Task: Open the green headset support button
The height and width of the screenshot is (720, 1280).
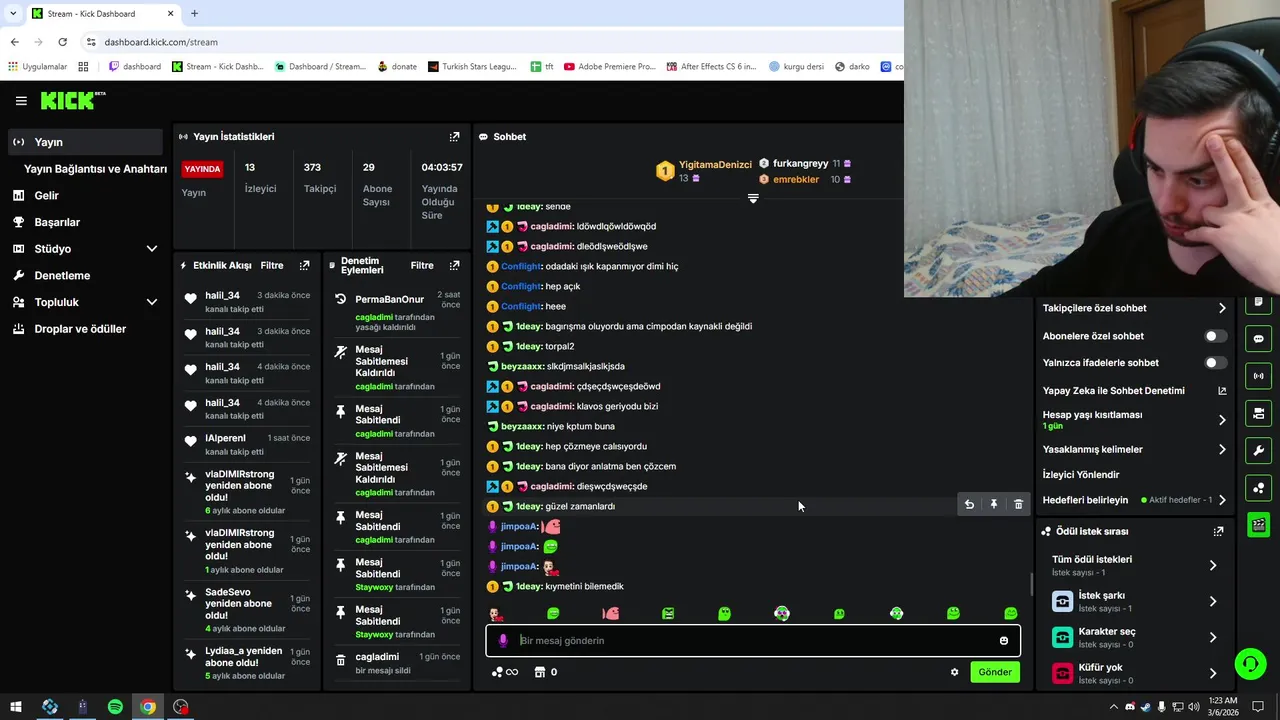Action: point(1249,663)
